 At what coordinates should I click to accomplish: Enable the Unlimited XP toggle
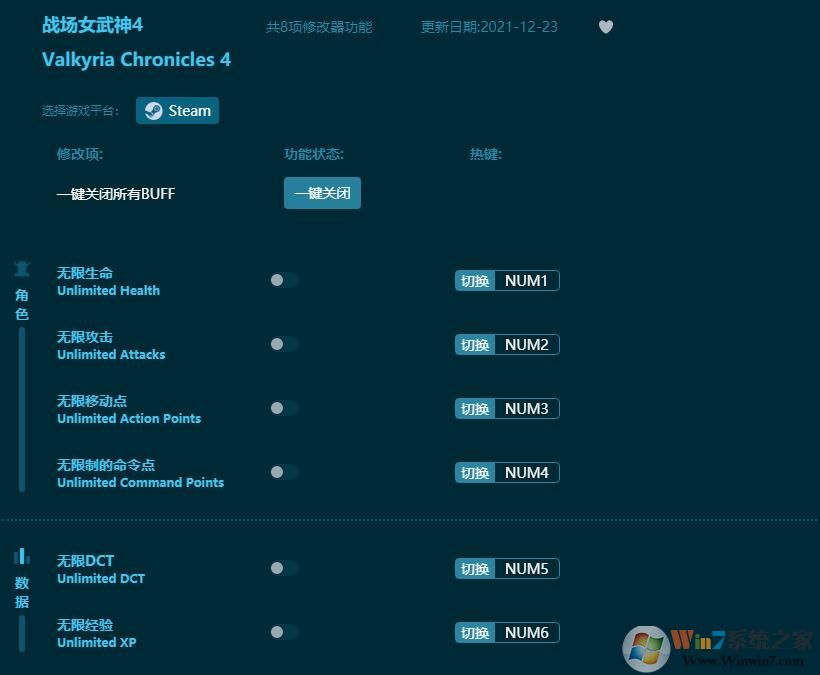point(283,632)
